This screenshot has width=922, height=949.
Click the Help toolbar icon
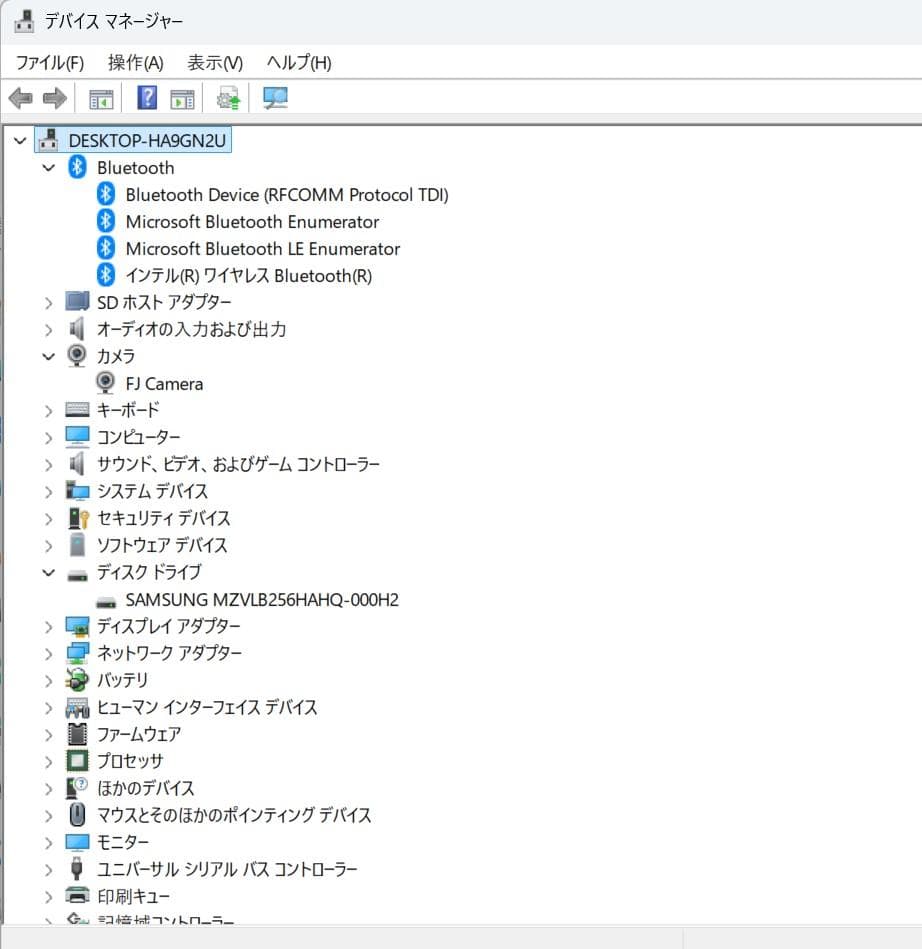coord(145,97)
